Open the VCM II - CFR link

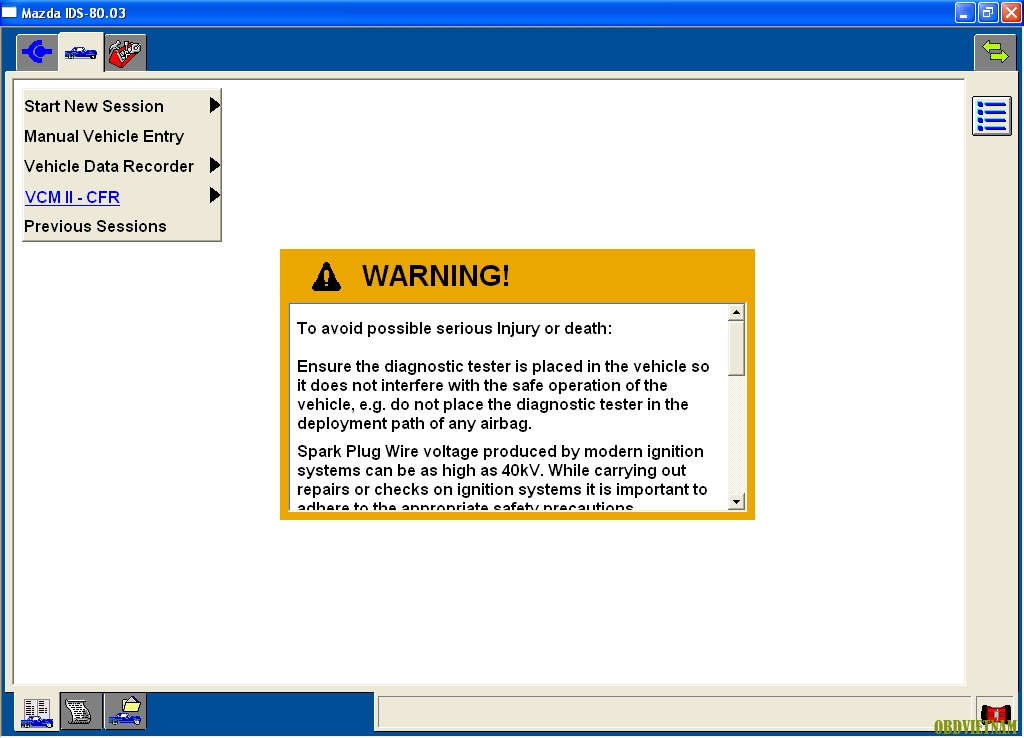pyautogui.click(x=72, y=197)
